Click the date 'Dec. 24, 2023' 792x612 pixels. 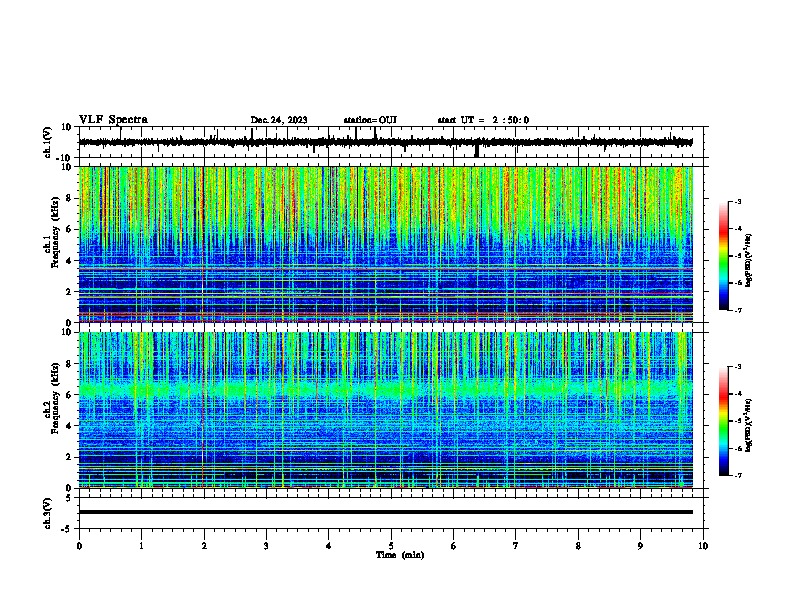click(x=279, y=120)
